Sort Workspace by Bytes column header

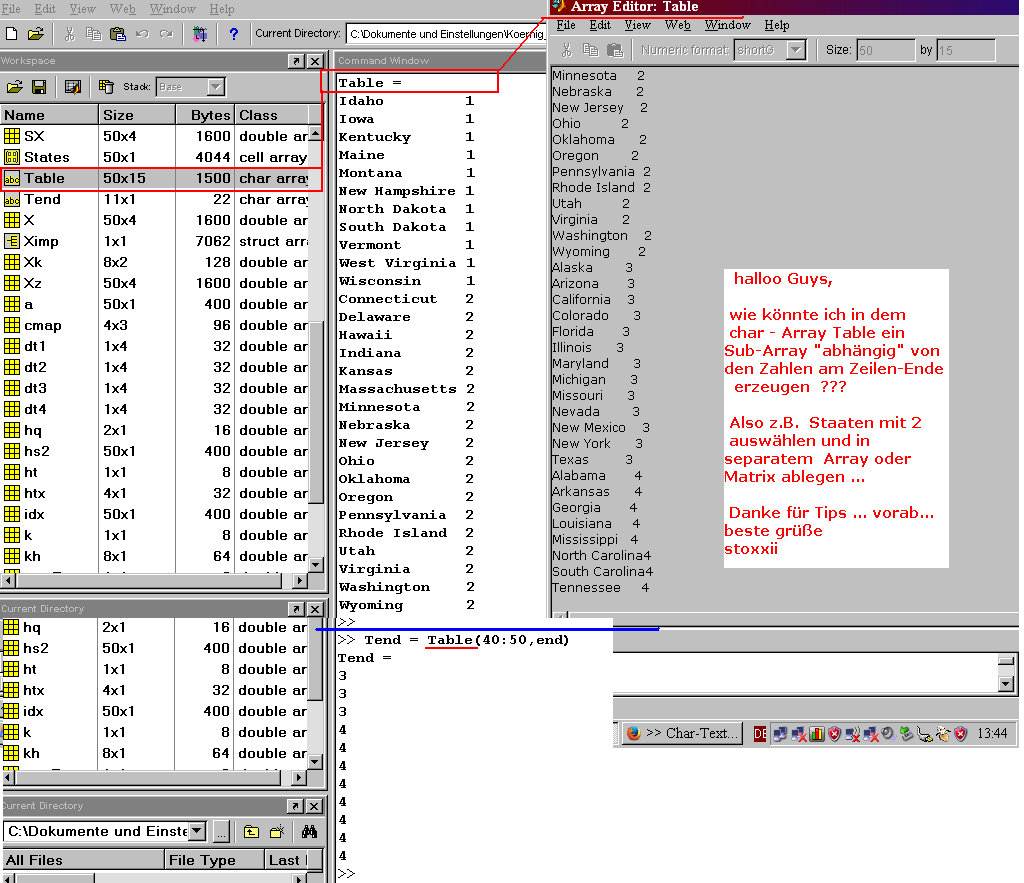coord(210,115)
